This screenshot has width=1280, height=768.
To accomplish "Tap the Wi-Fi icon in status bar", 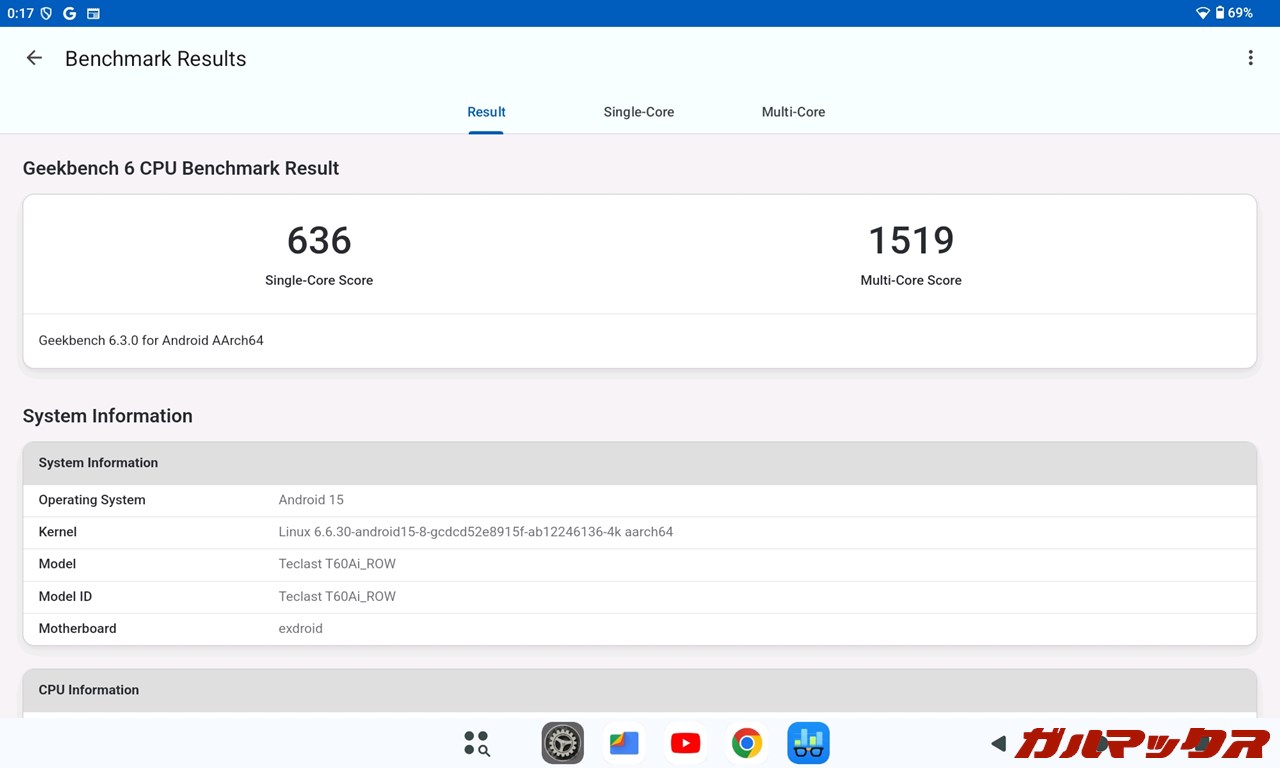I will [1203, 13].
